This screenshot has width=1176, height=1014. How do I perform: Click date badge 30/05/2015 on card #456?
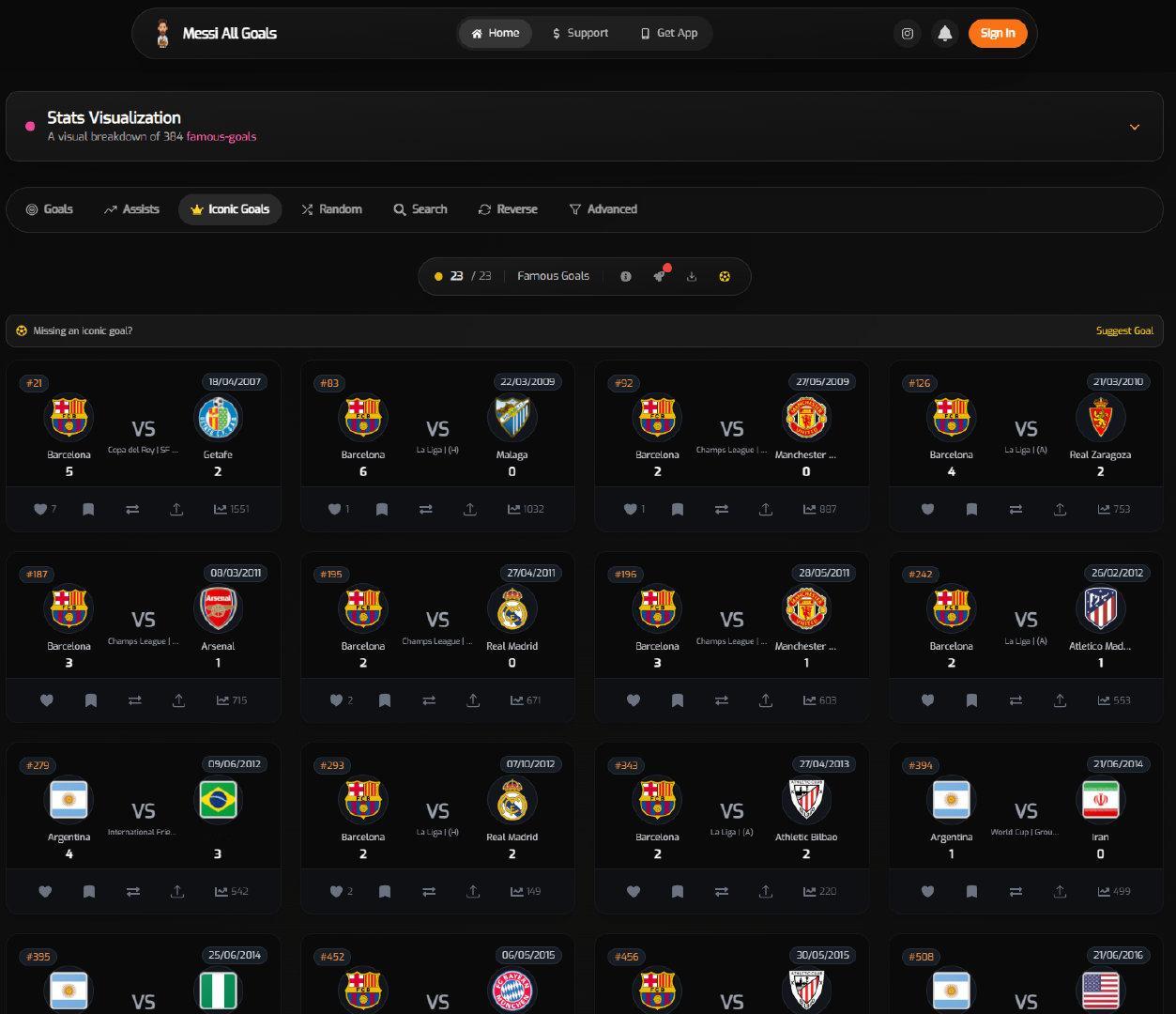click(x=822, y=956)
